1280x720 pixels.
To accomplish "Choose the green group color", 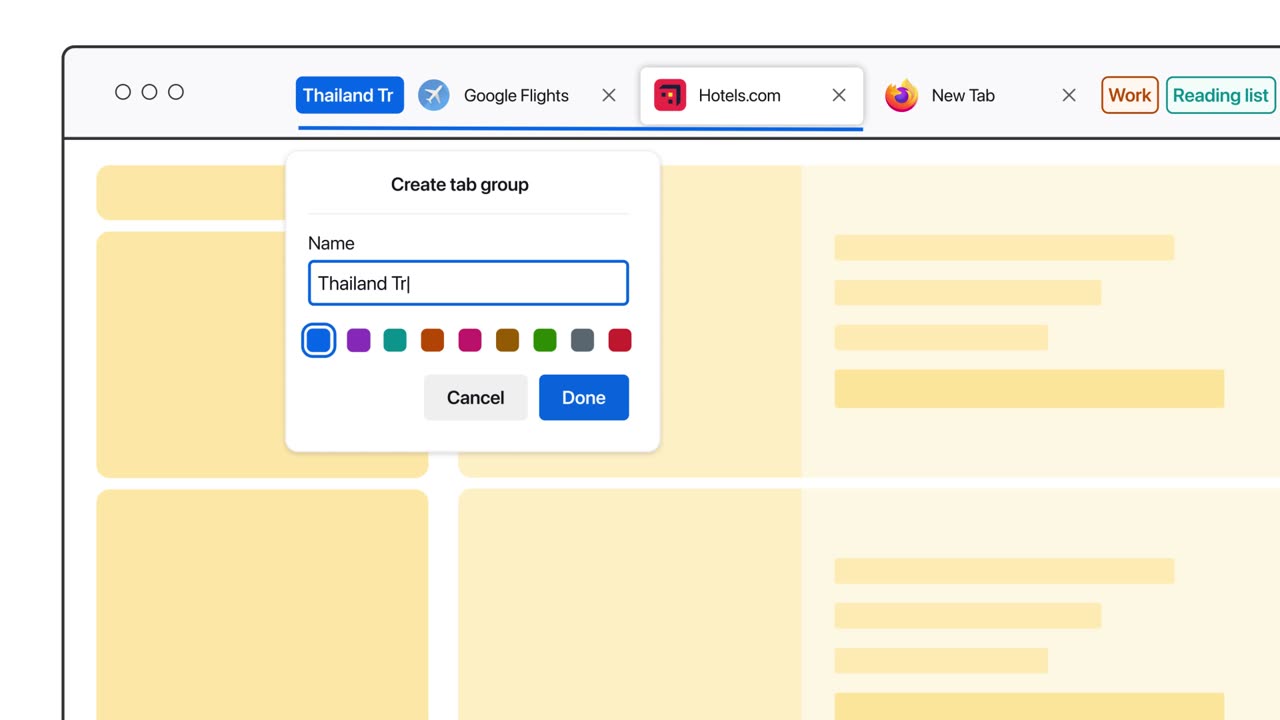I will (x=545, y=340).
